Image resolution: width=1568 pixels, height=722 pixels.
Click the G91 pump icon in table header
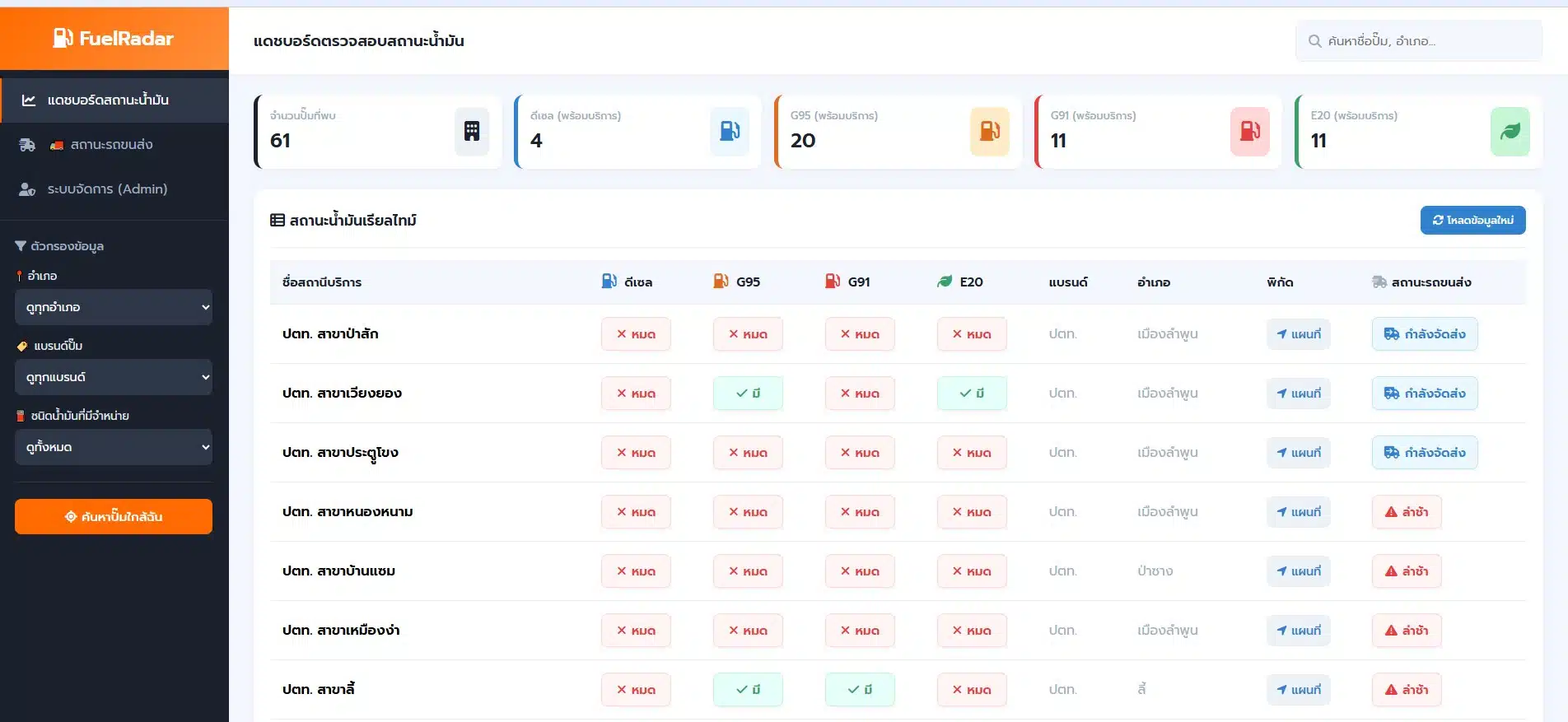[833, 282]
